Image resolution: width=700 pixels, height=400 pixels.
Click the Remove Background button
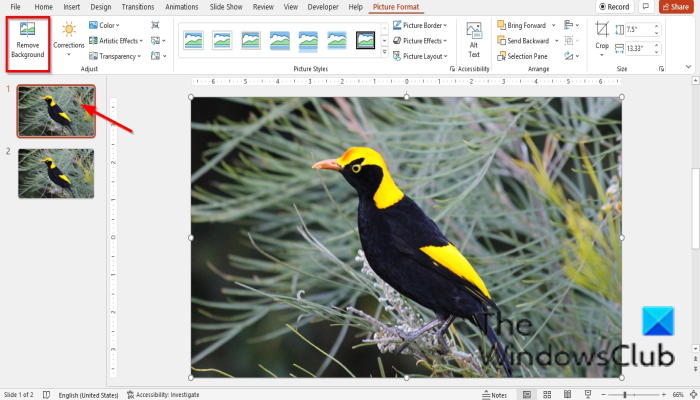[27, 41]
